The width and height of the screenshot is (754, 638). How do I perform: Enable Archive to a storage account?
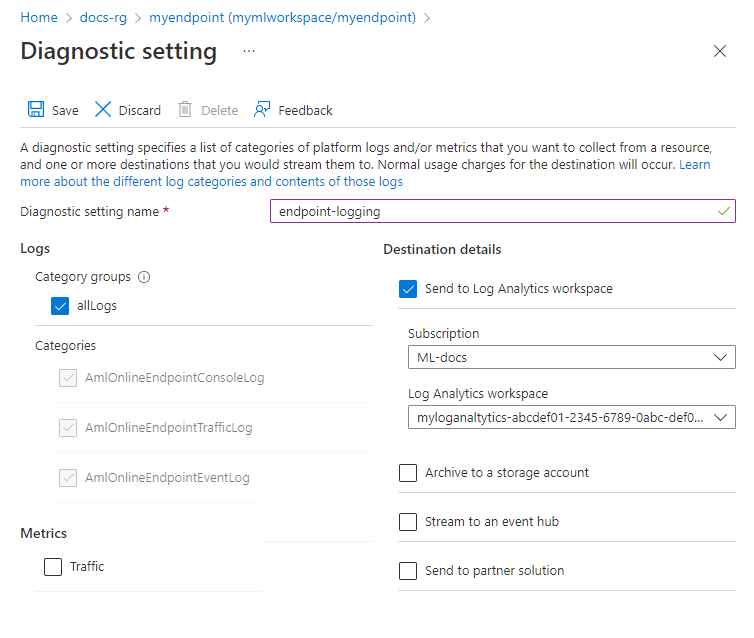click(408, 473)
